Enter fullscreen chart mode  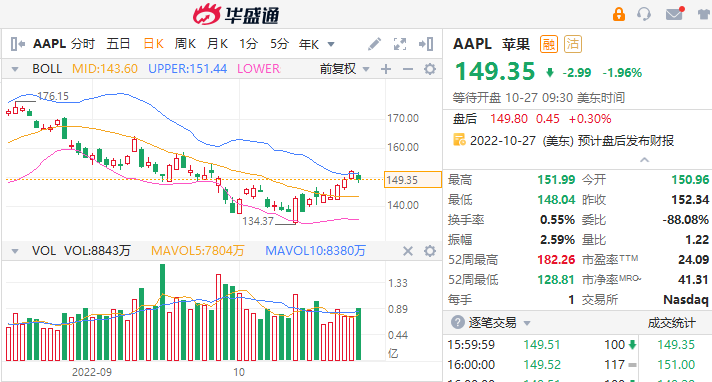(400, 44)
